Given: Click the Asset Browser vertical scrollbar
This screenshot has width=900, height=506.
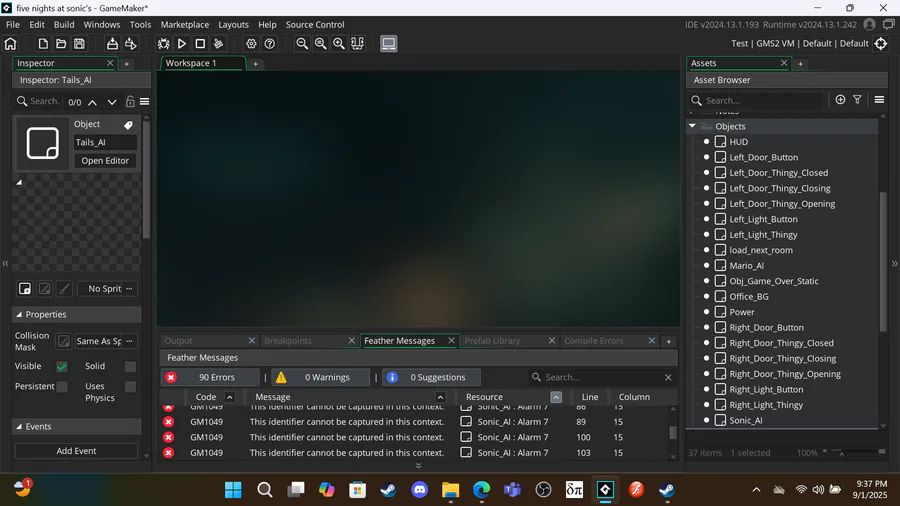Looking at the screenshot, I should pyautogui.click(x=883, y=261).
